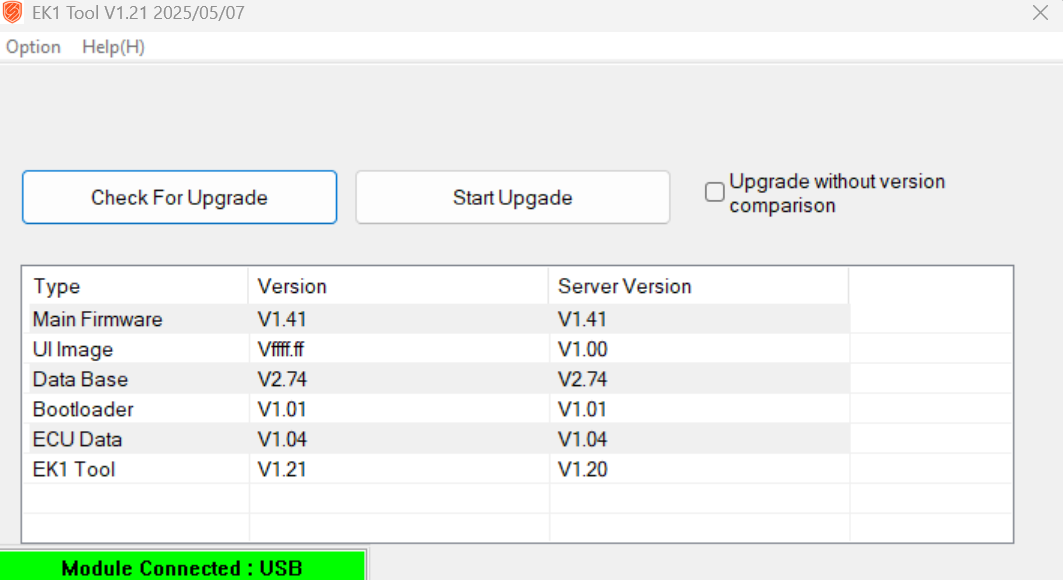Screen dimensions: 1063x580
Task: Click the UI Image version Vffff.ff cell
Action: pos(281,349)
